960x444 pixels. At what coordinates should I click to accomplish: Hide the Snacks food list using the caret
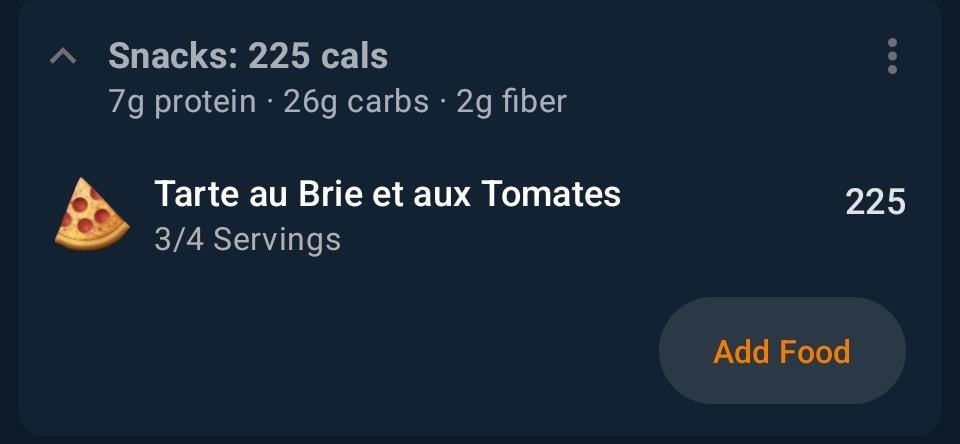pyautogui.click(x=63, y=57)
